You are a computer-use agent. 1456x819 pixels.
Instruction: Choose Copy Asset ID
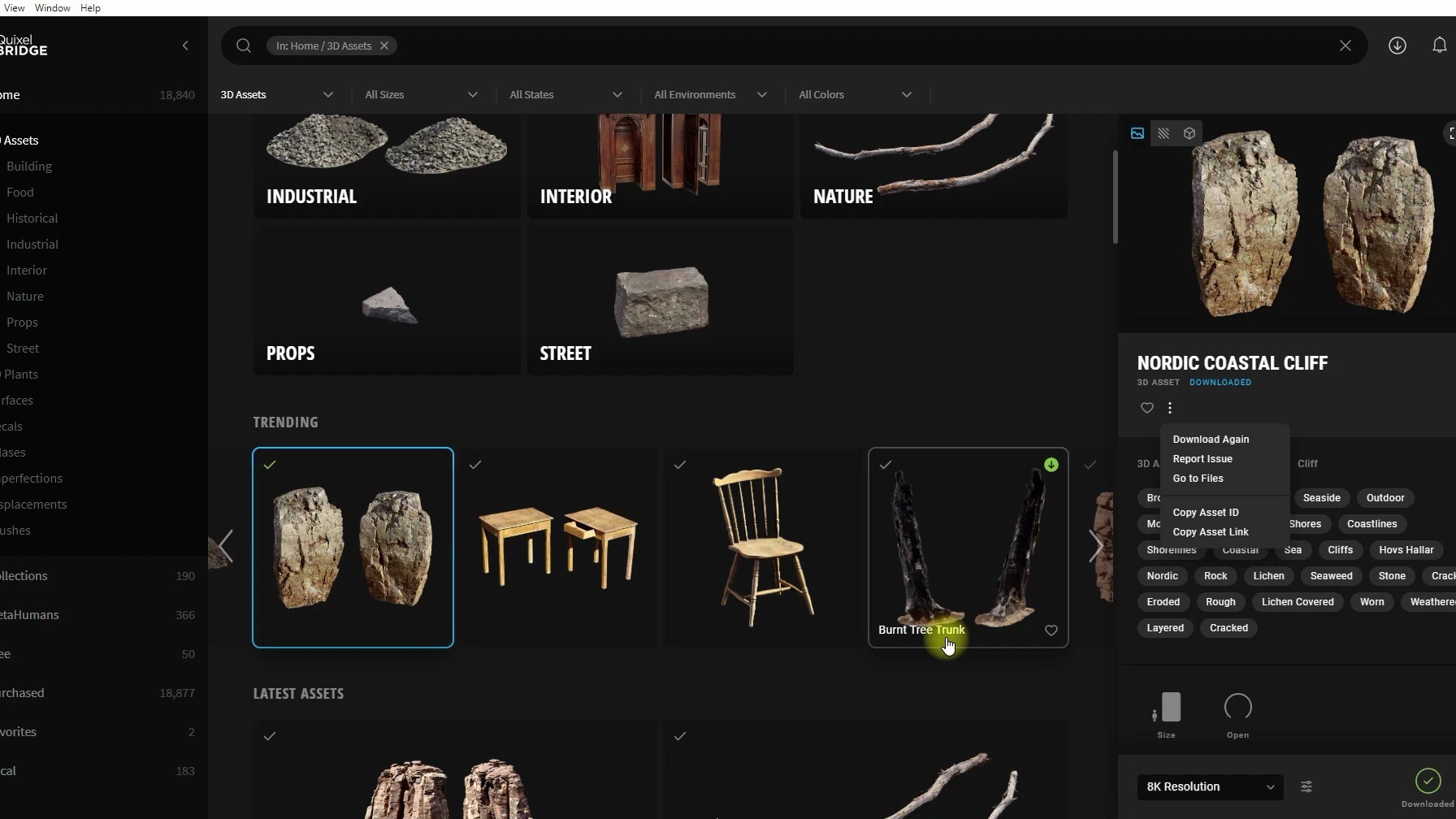click(1206, 513)
